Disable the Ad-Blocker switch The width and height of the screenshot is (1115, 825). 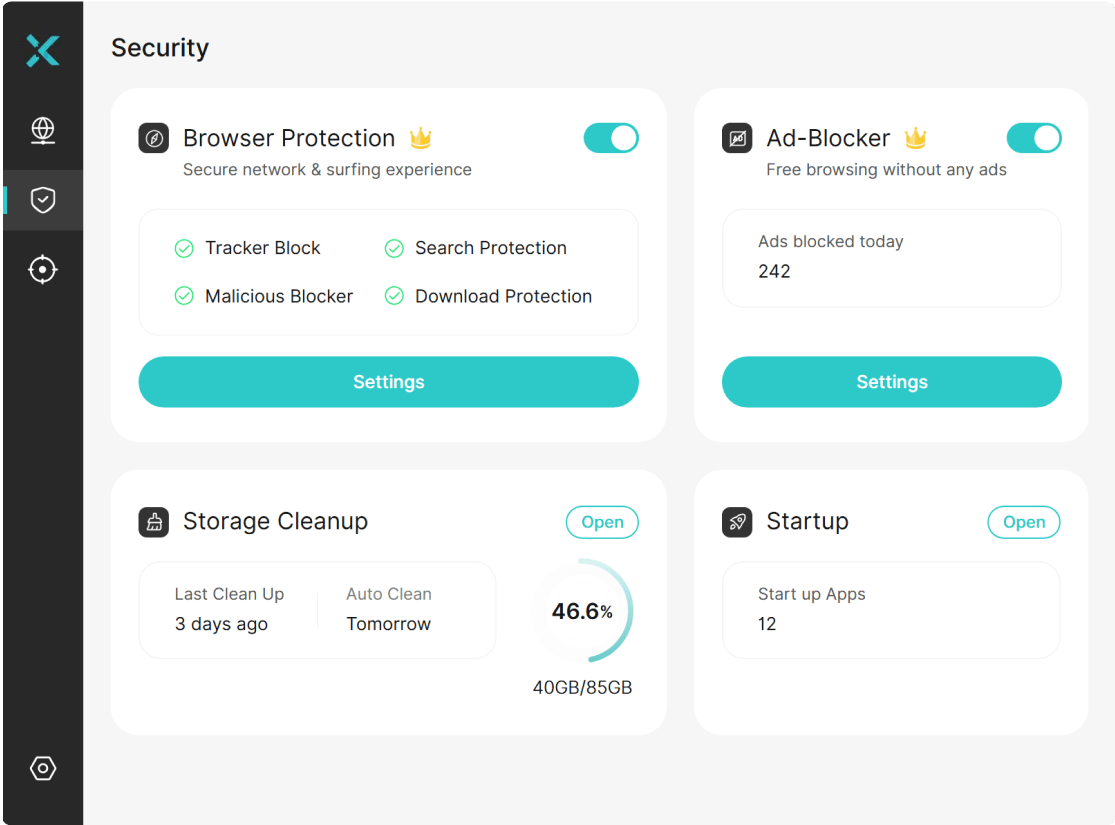(1034, 138)
